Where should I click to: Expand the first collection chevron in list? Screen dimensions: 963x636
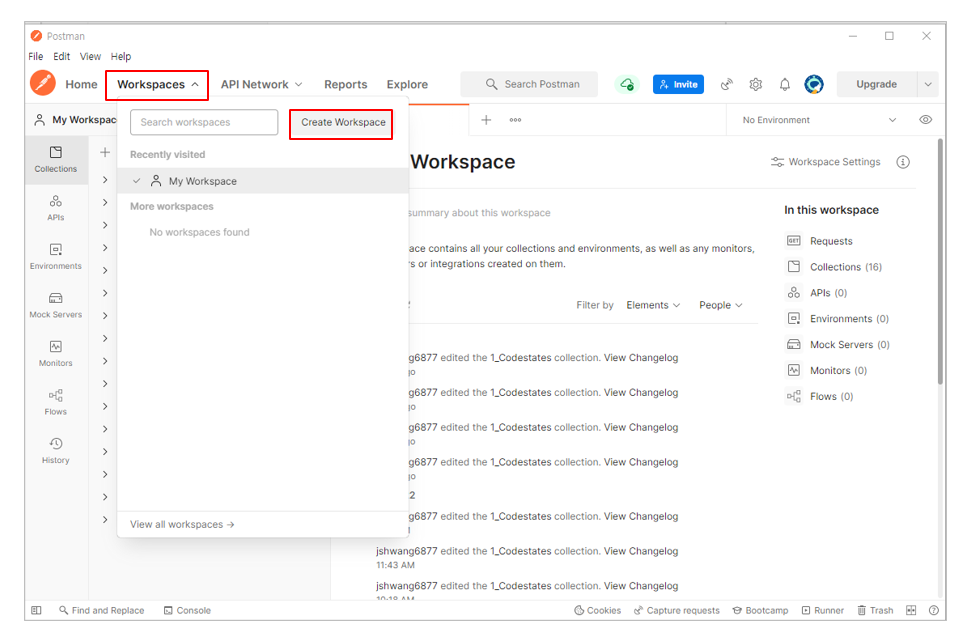tap(105, 180)
